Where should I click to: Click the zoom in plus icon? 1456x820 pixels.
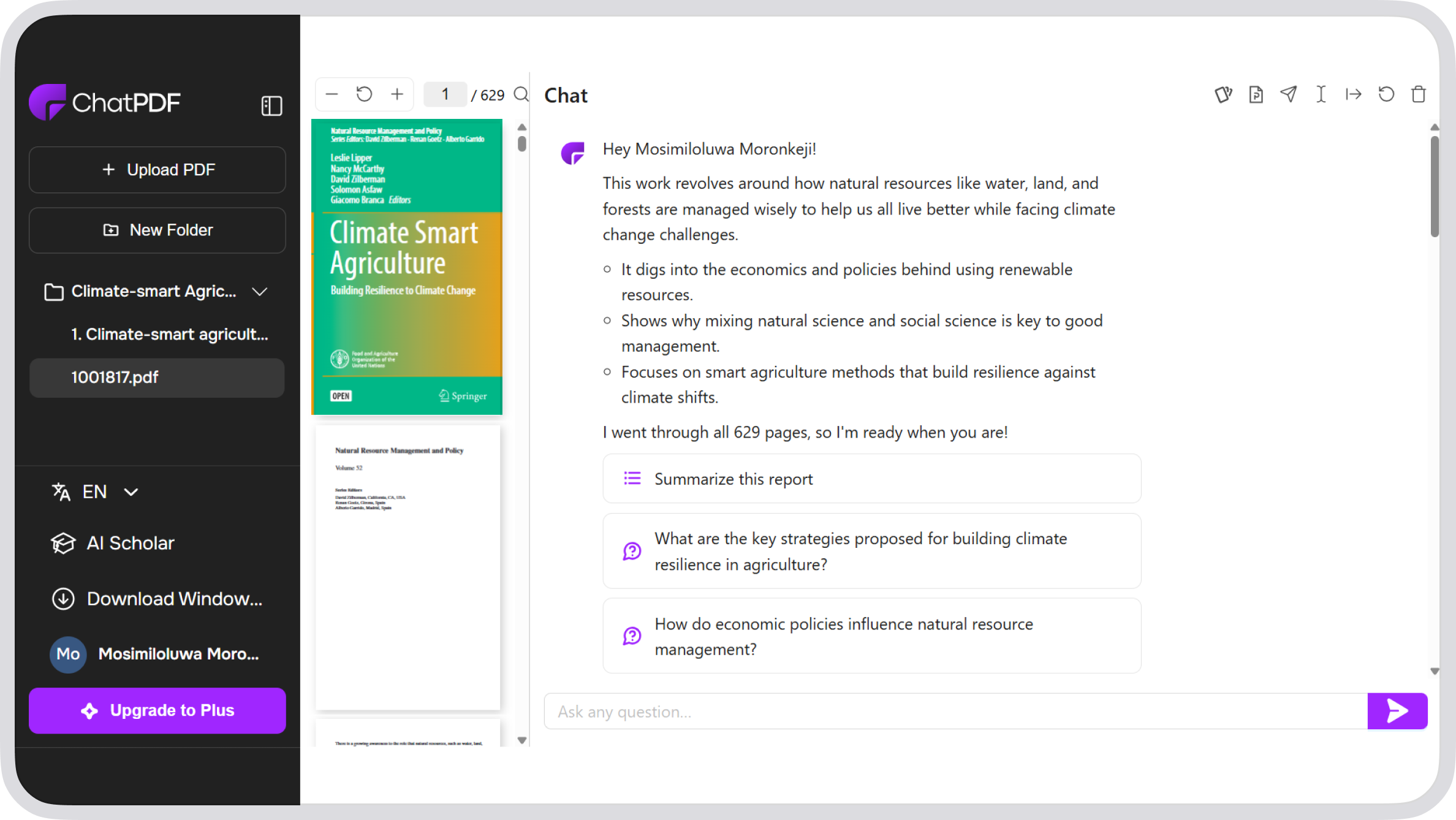point(397,94)
